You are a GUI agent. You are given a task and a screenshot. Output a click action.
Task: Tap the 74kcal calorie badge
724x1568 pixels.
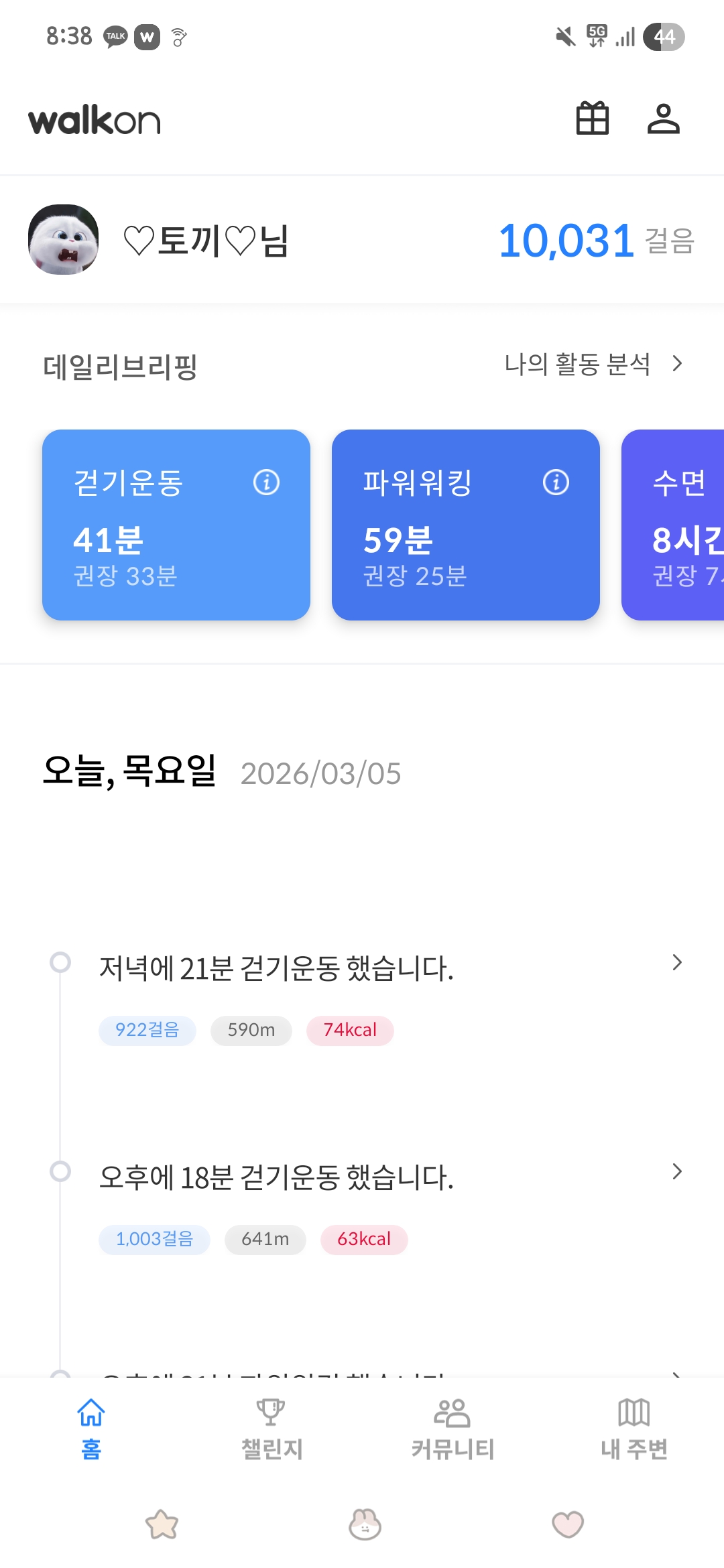click(x=350, y=1030)
